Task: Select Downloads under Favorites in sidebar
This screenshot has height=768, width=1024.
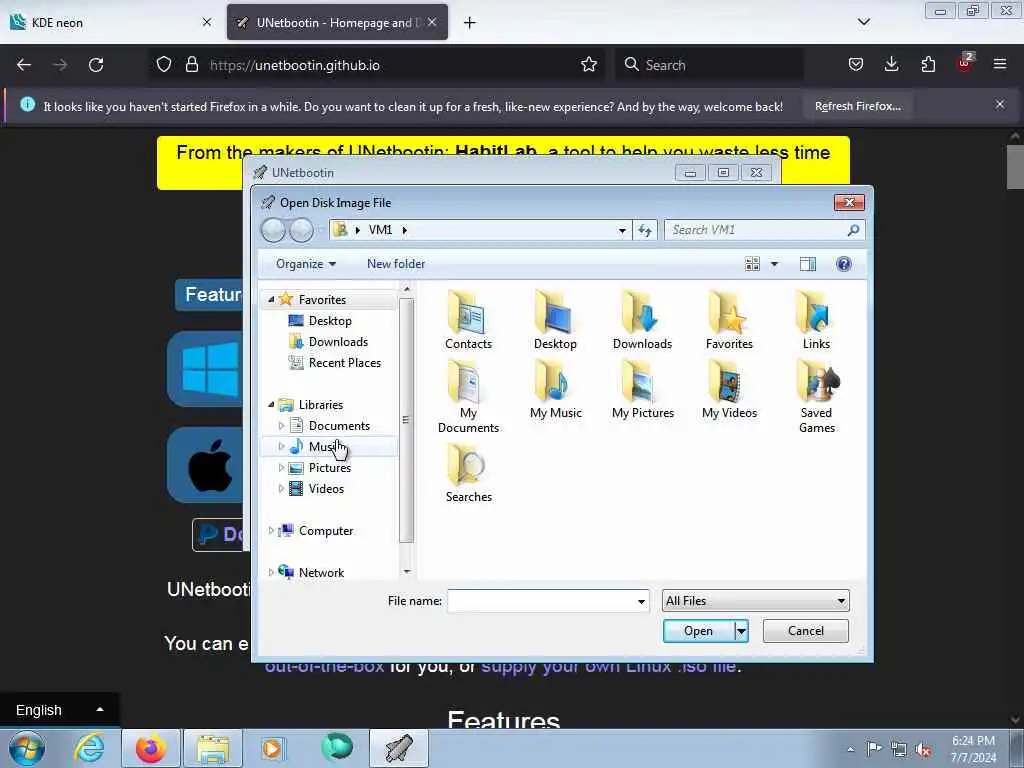Action: coord(338,342)
